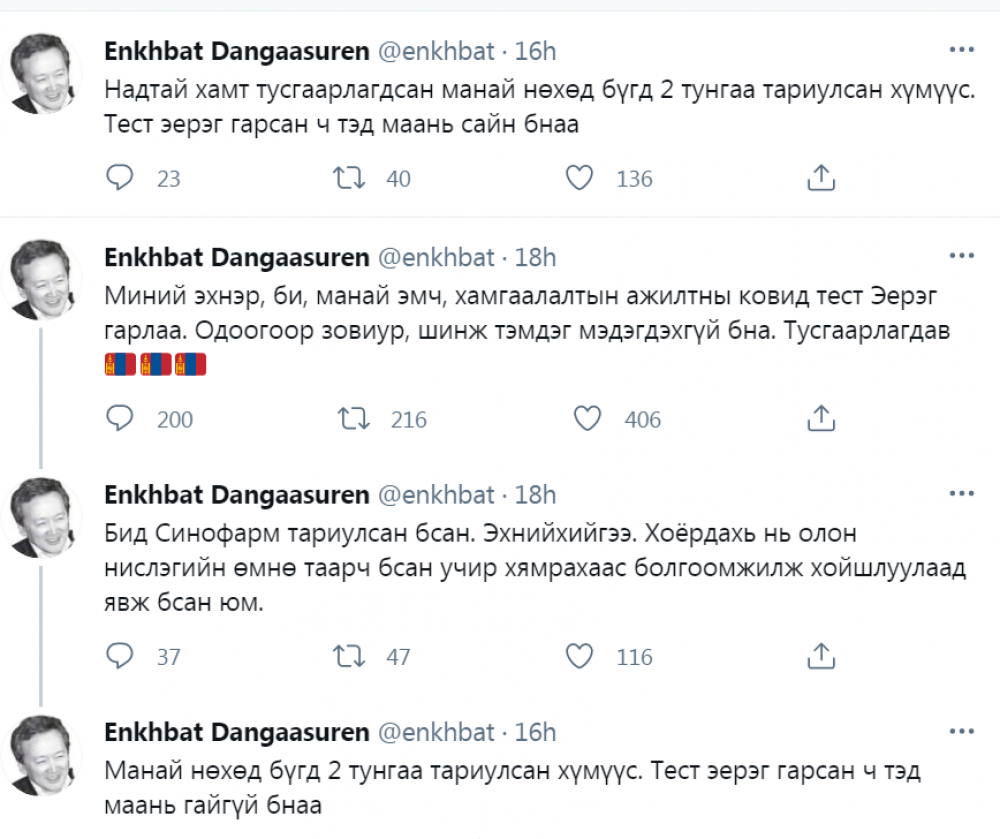Like the tweet with 136 likes
Image resolution: width=1000 pixels, height=839 pixels.
click(579, 178)
